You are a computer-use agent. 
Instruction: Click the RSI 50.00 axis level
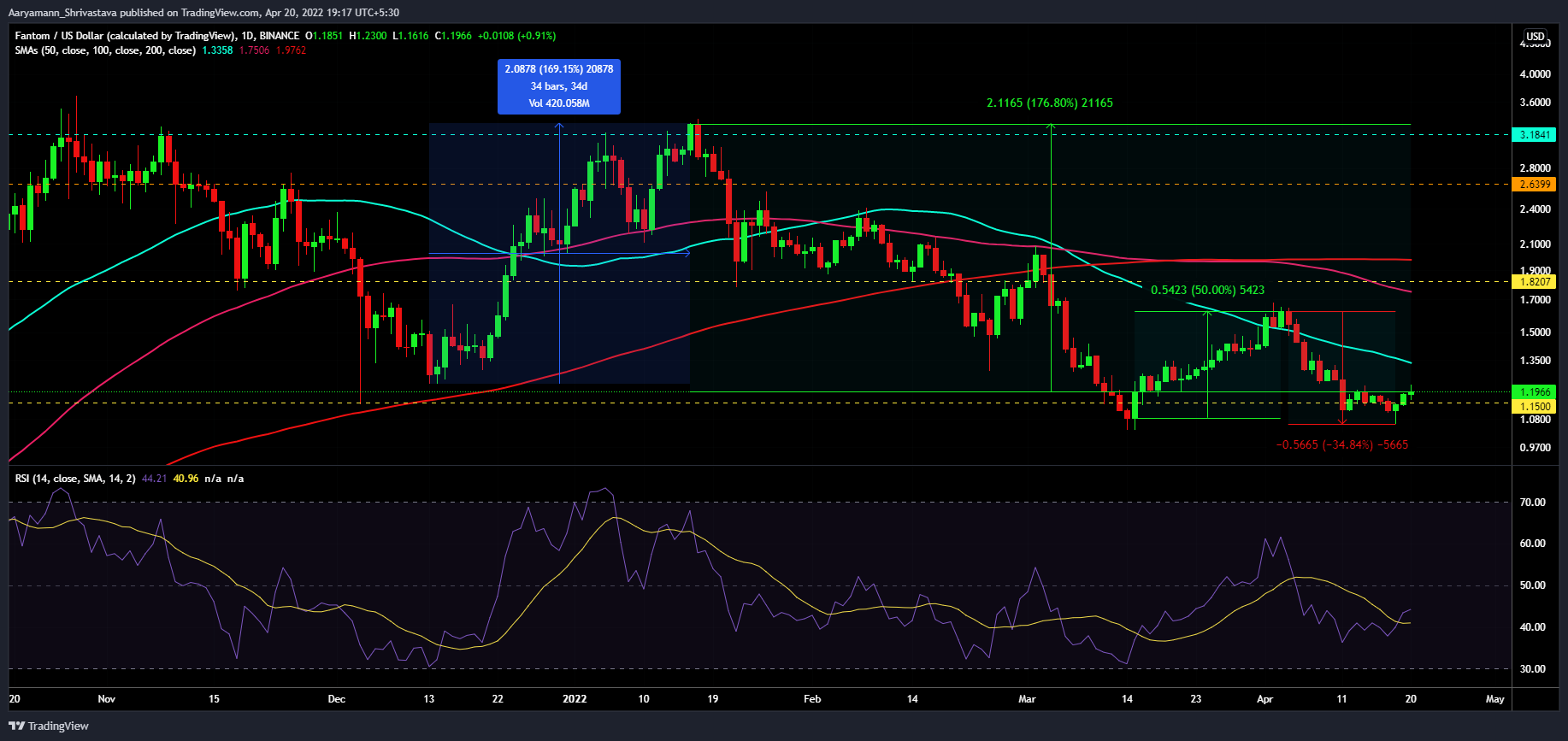pyautogui.click(x=1533, y=585)
